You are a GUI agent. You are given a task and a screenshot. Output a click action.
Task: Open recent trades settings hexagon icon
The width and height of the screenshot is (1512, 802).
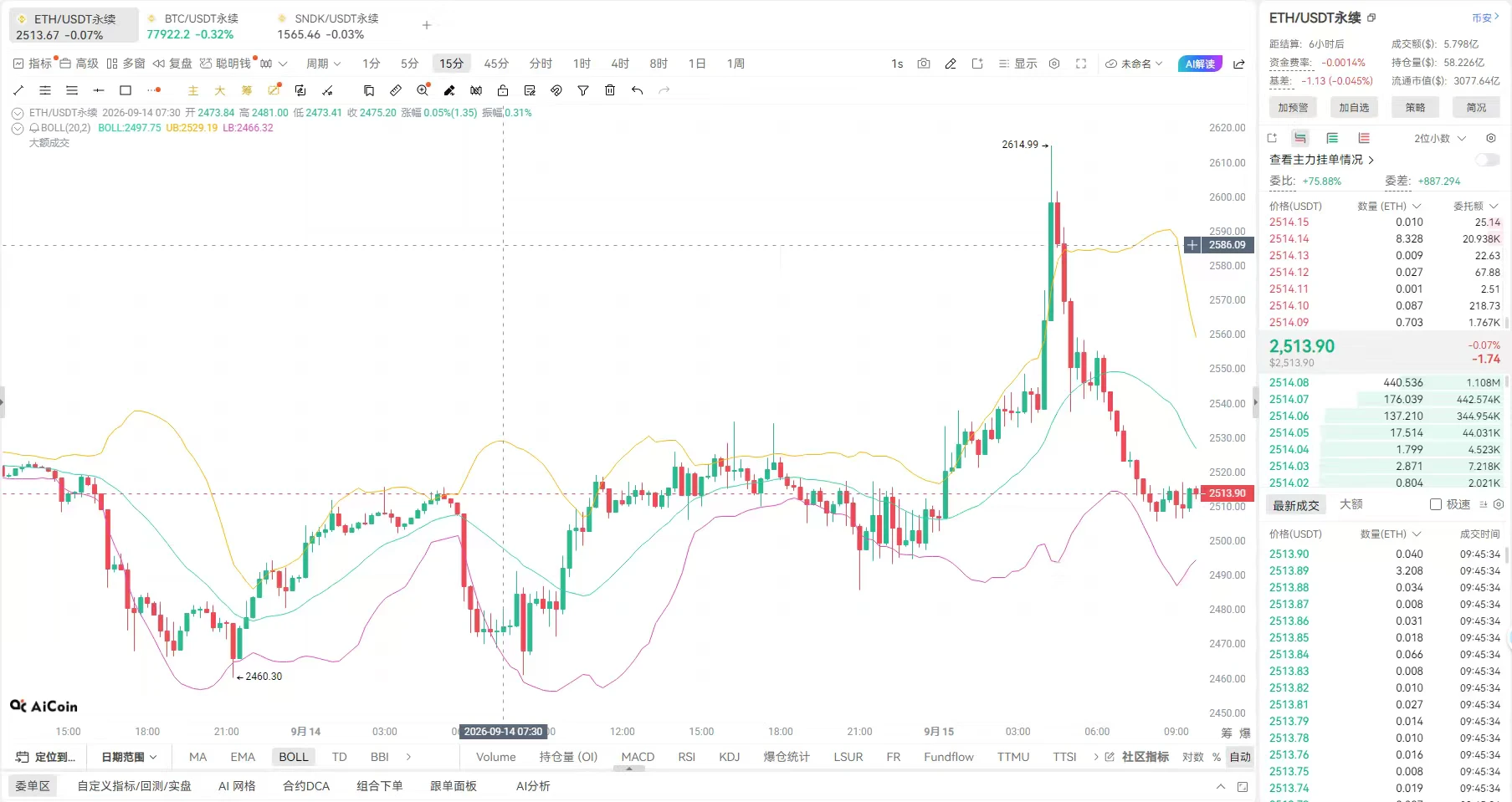click(x=1499, y=504)
